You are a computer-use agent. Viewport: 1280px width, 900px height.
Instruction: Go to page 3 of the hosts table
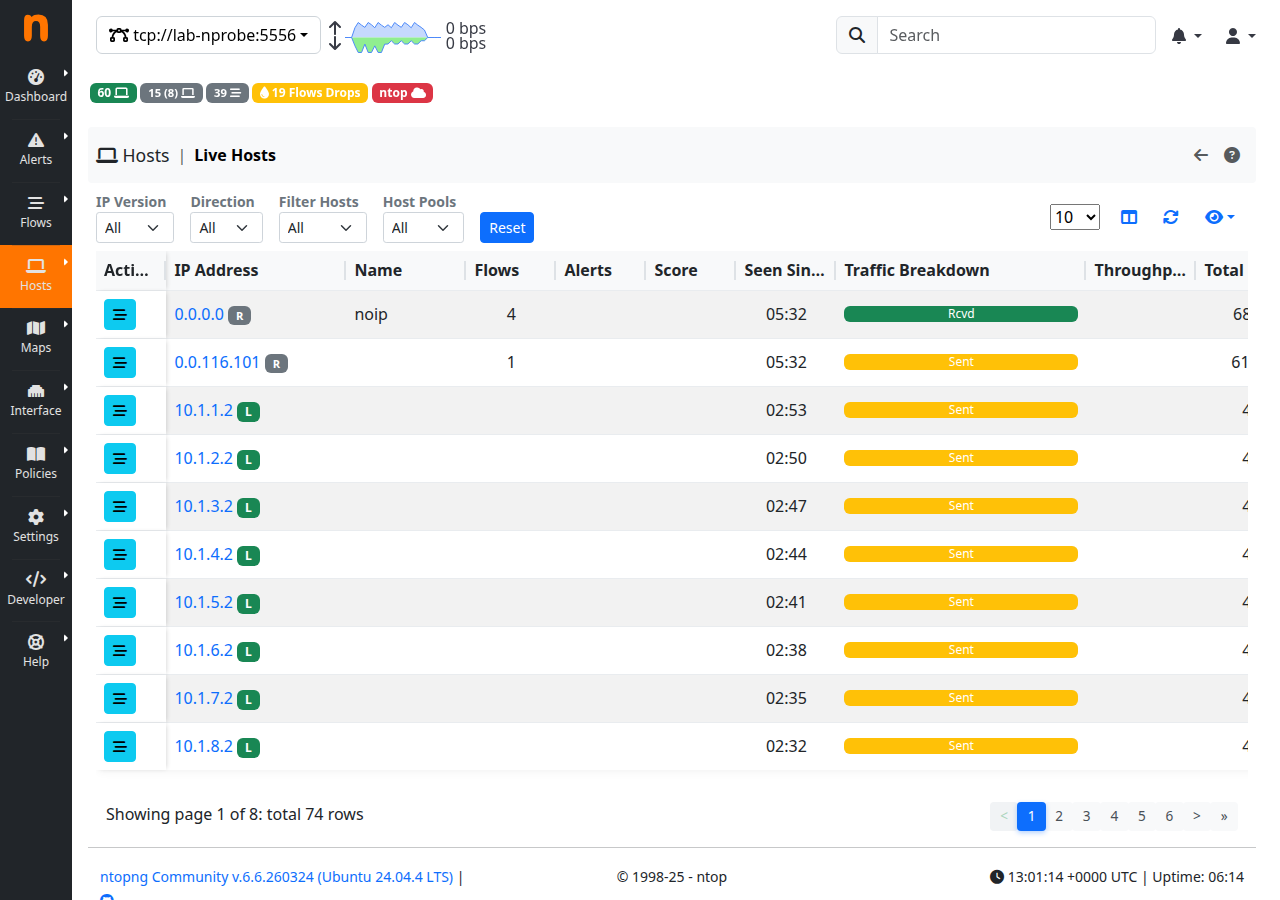(1086, 816)
